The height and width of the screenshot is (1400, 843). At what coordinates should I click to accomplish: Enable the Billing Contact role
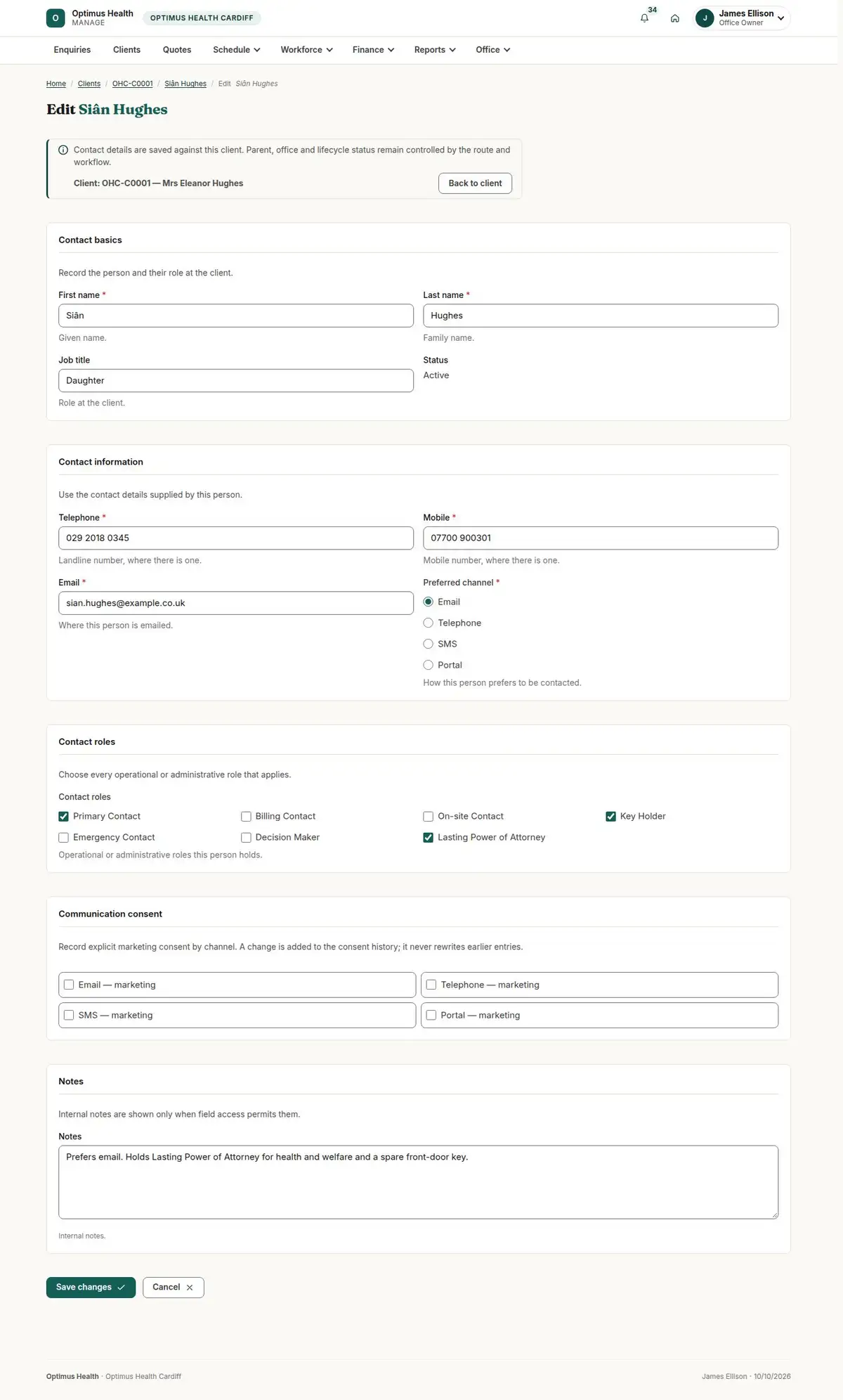246,817
